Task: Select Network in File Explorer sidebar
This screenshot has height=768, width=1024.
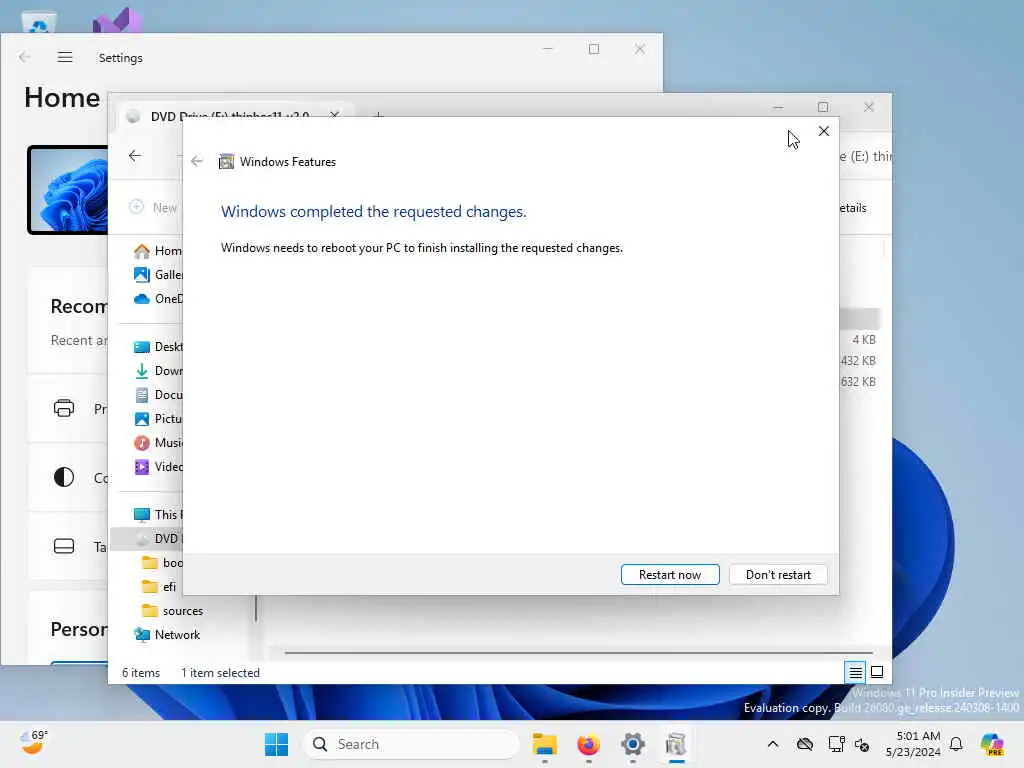Action: (167, 635)
